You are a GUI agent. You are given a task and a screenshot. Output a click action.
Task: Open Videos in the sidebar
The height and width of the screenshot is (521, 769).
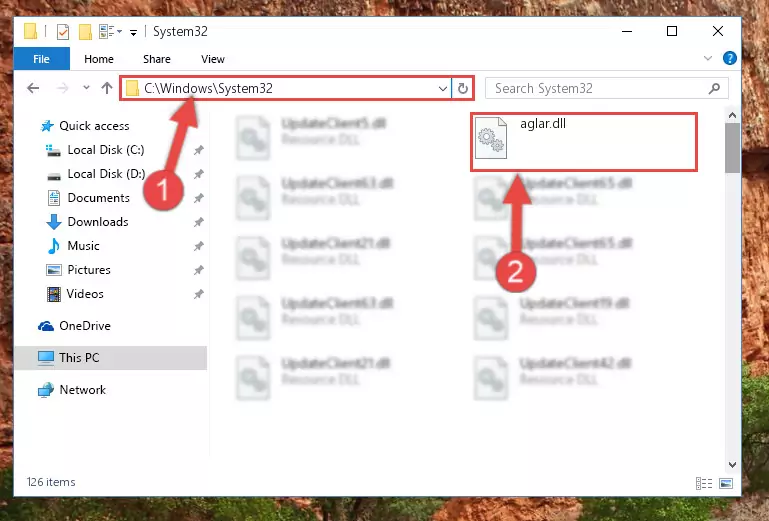click(x=85, y=294)
